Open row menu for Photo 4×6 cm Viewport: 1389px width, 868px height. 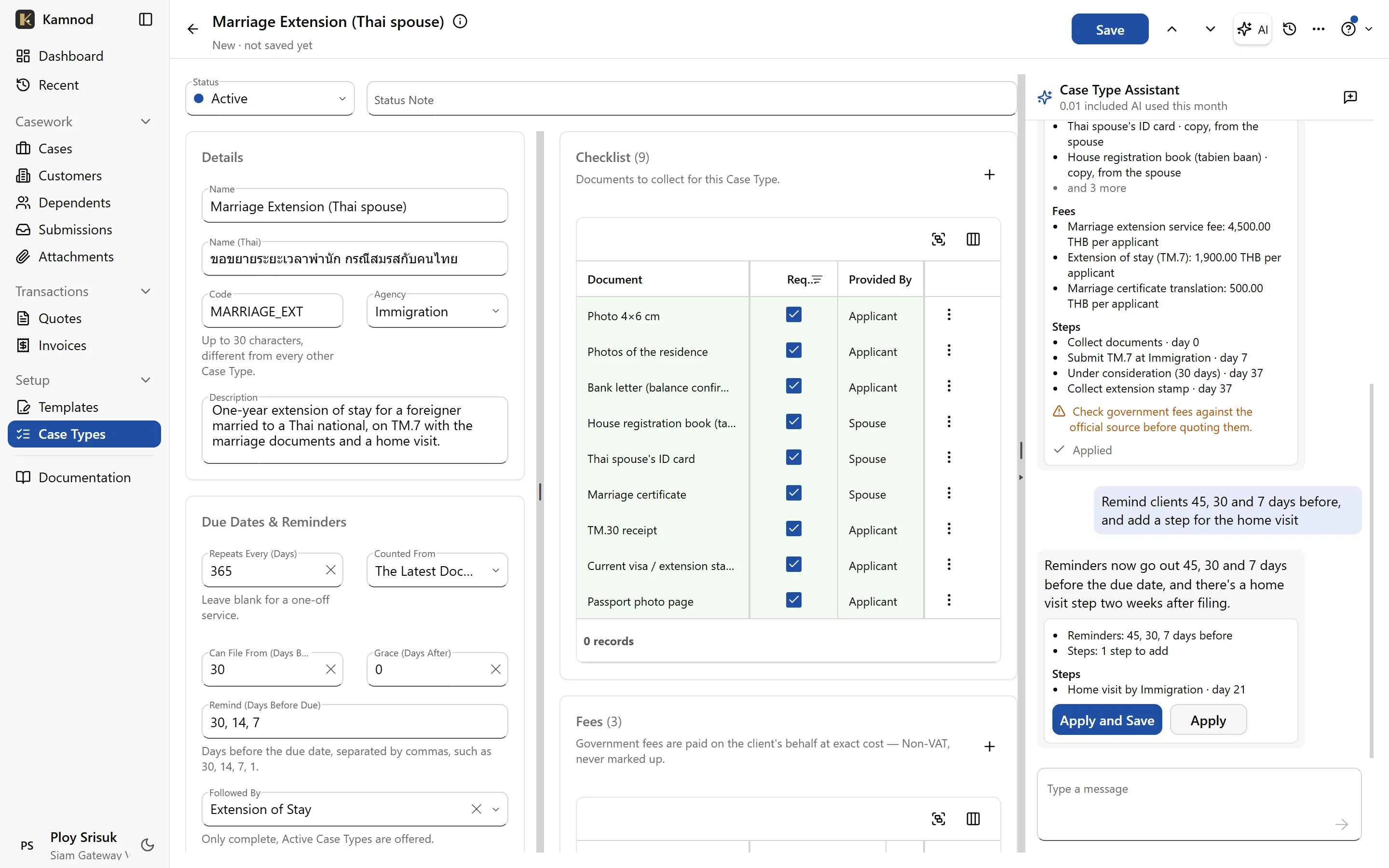click(x=949, y=314)
